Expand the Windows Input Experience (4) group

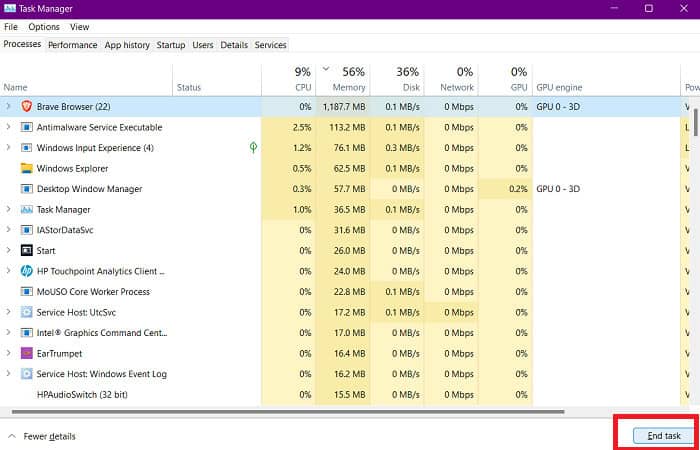click(x=8, y=148)
